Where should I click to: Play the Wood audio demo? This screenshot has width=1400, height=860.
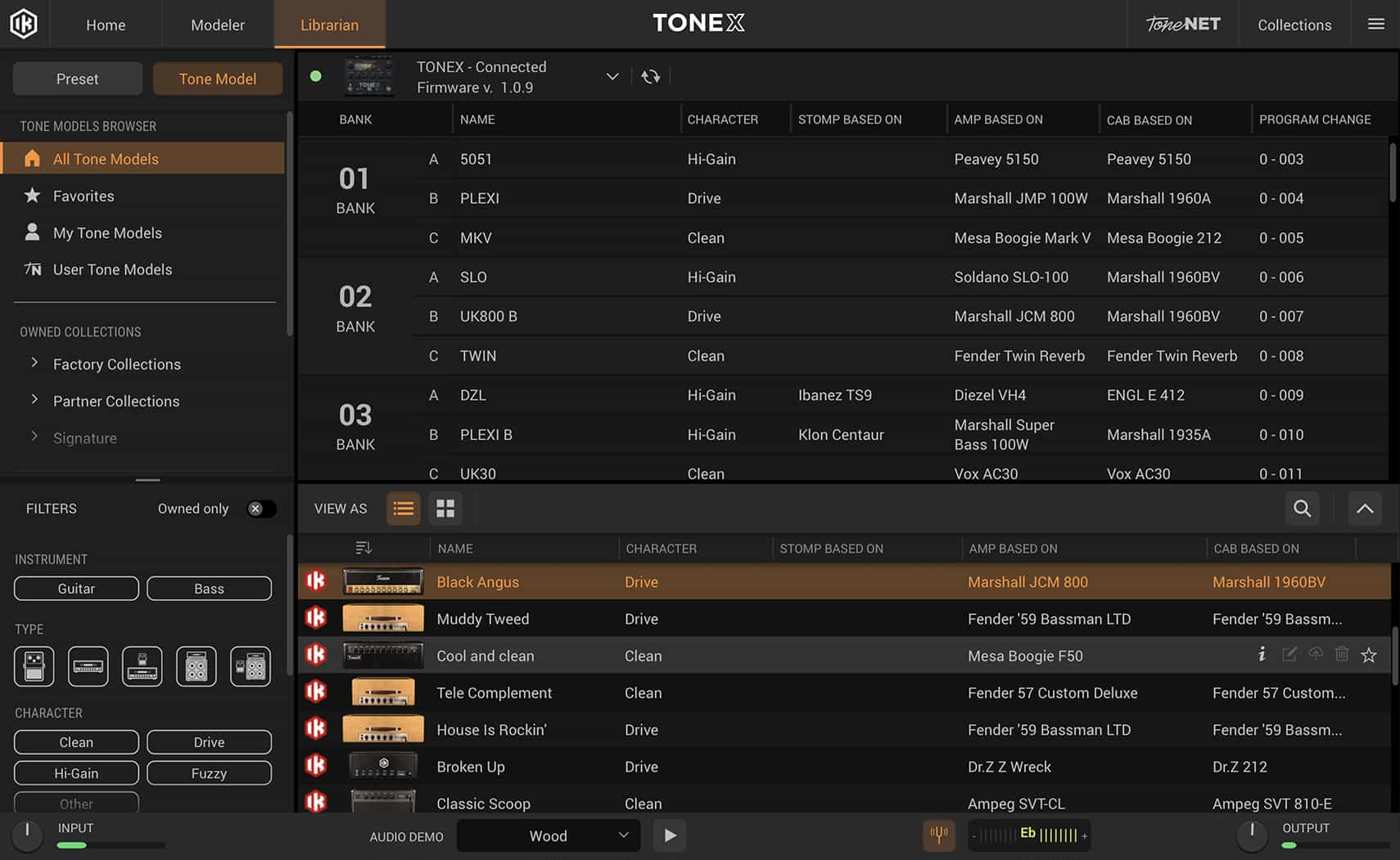pos(669,835)
